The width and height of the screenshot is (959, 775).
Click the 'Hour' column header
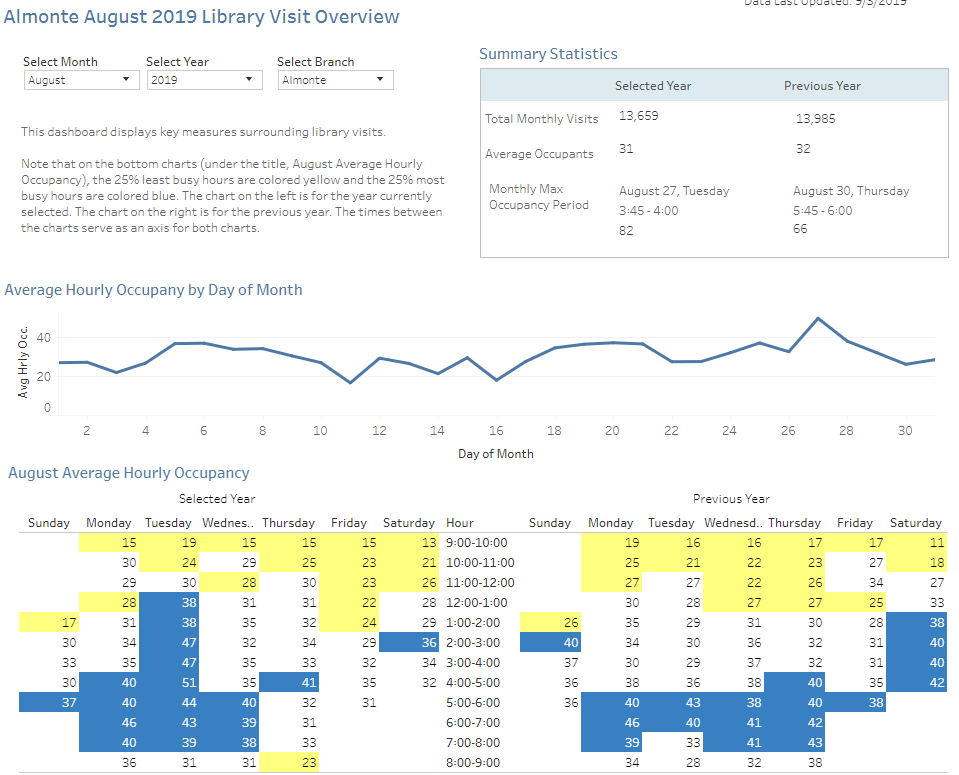point(460,523)
